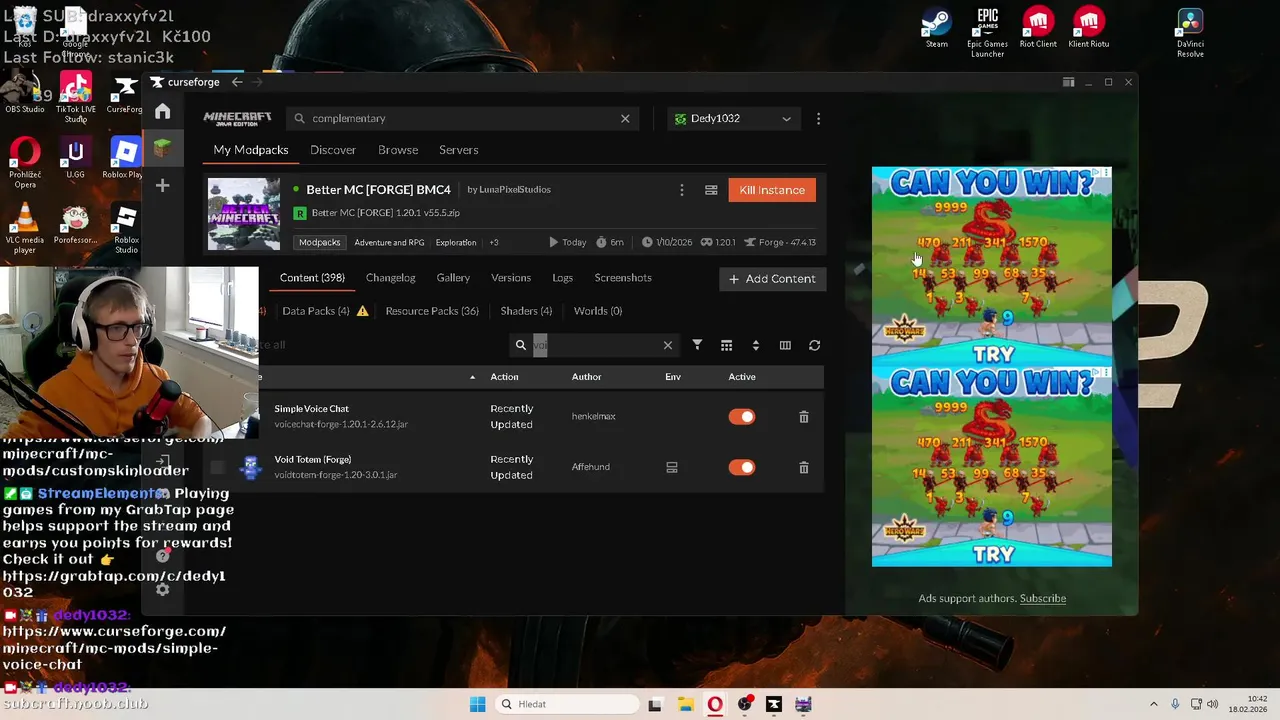The height and width of the screenshot is (720, 1280).
Task: Click the Kill Instance button
Action: 772,190
